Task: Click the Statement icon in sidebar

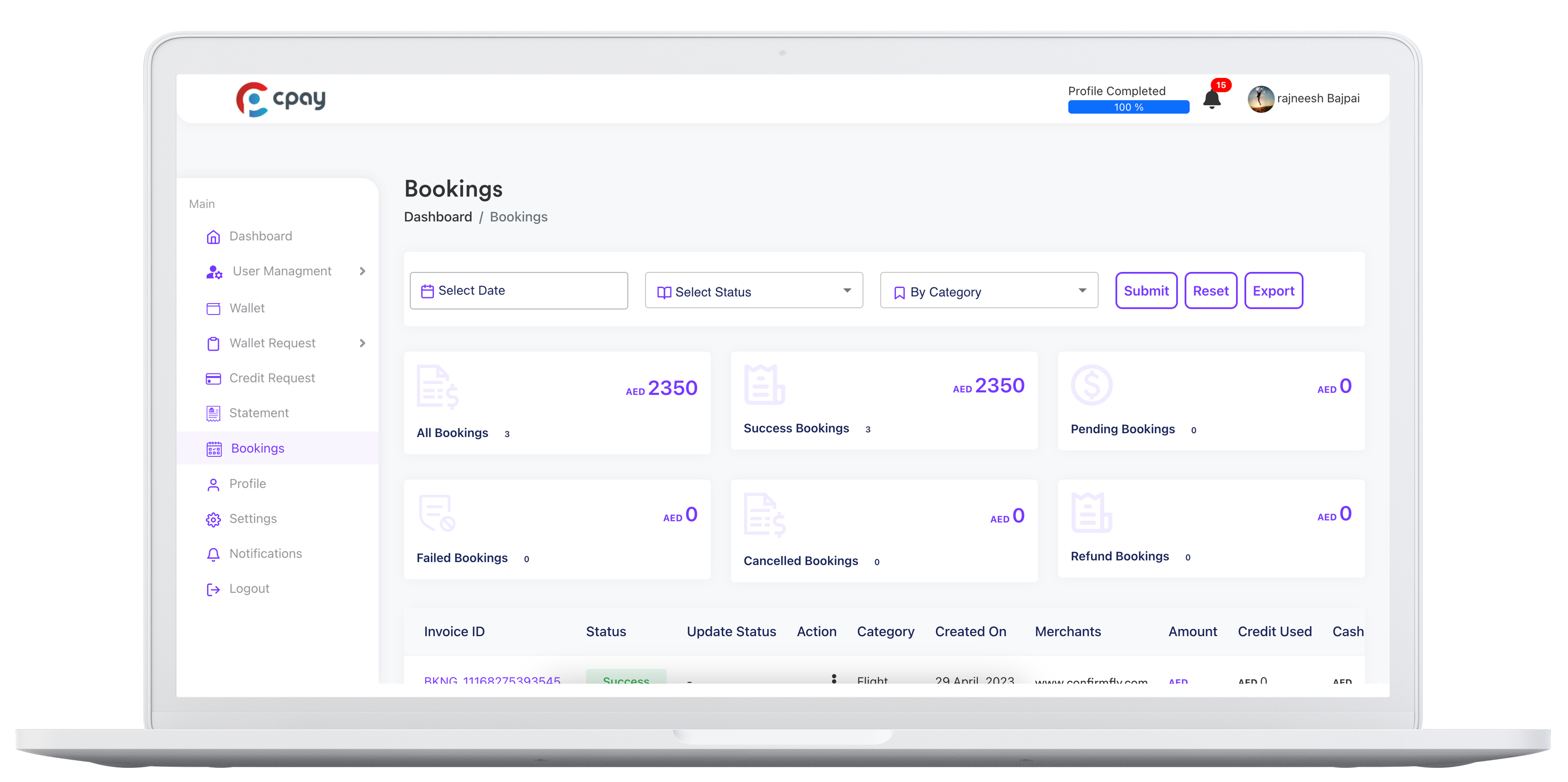Action: (x=213, y=413)
